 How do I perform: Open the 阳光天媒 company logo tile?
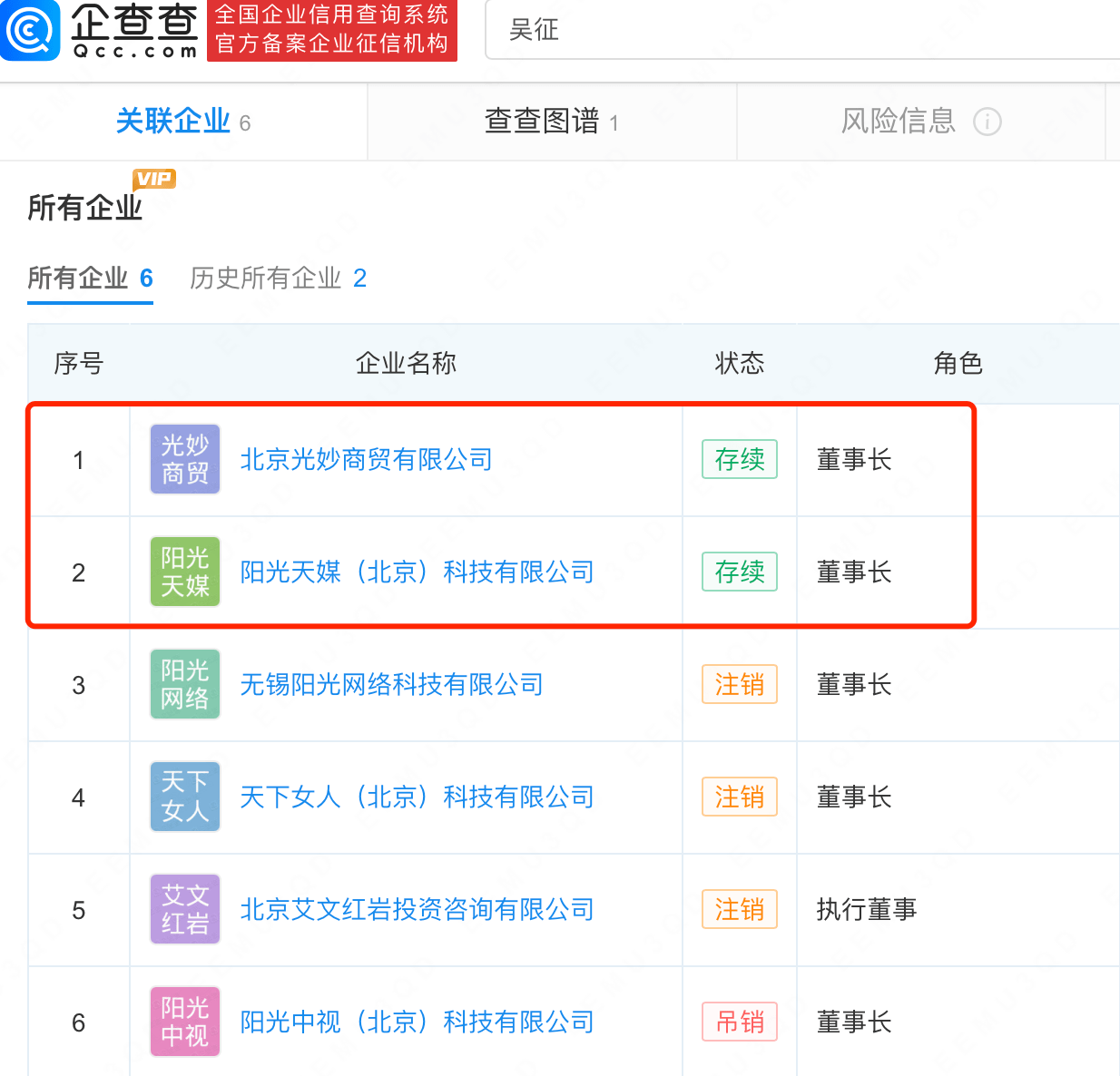185,572
